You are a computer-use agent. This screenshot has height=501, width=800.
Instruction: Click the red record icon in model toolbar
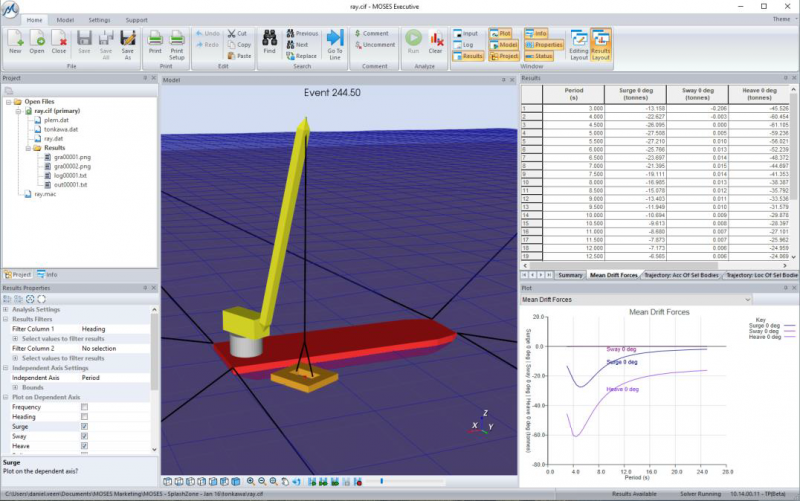pyautogui.click(x=358, y=481)
